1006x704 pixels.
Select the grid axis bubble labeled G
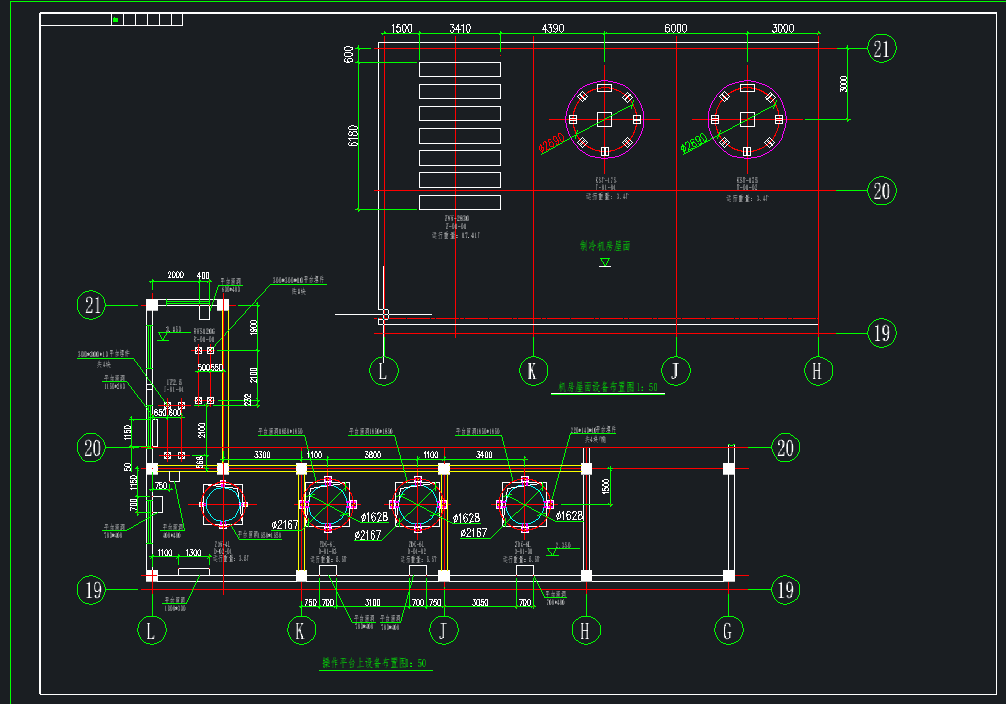(x=728, y=631)
